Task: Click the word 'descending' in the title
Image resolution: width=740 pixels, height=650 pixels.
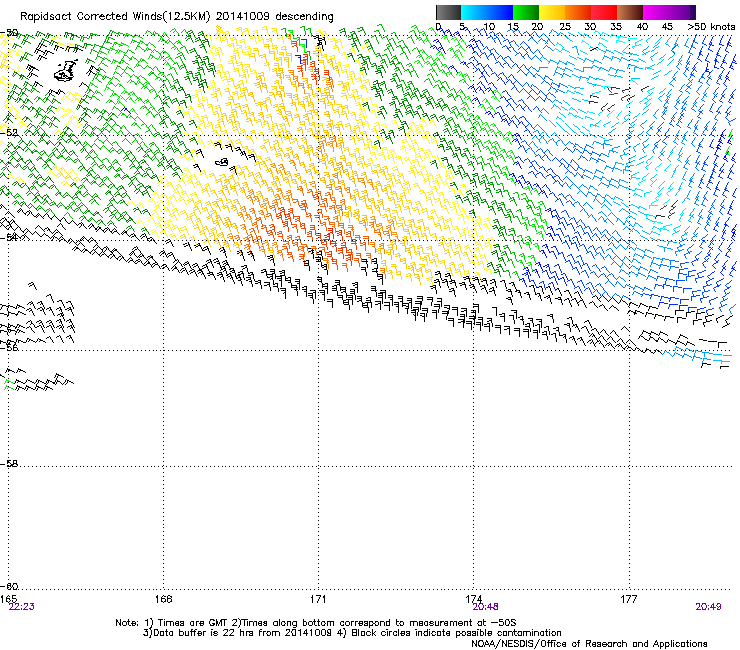Action: click(x=304, y=17)
